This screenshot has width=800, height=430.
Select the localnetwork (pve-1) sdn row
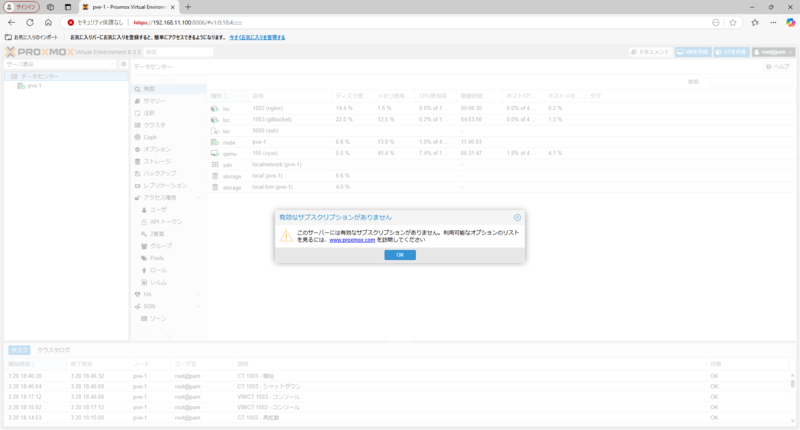click(x=501, y=164)
